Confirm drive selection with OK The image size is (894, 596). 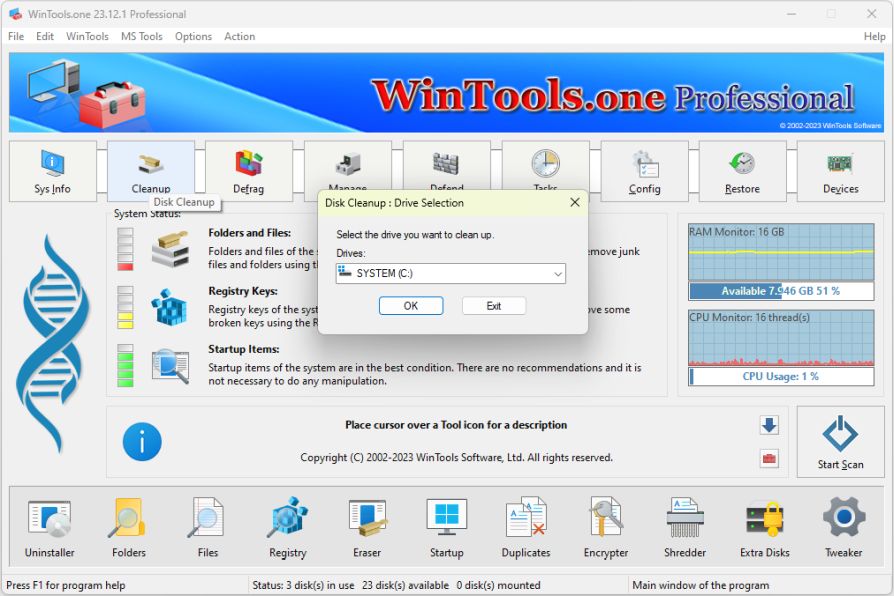411,306
